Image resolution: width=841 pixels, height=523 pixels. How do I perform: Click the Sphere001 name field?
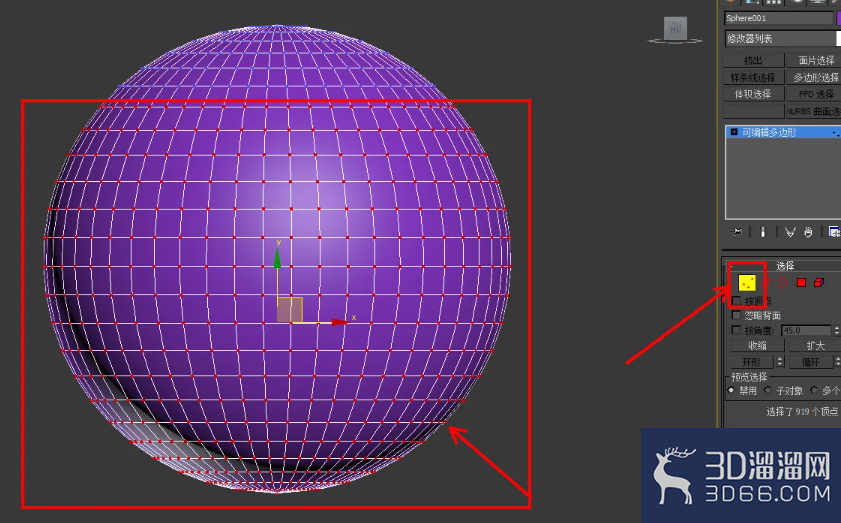[778, 18]
